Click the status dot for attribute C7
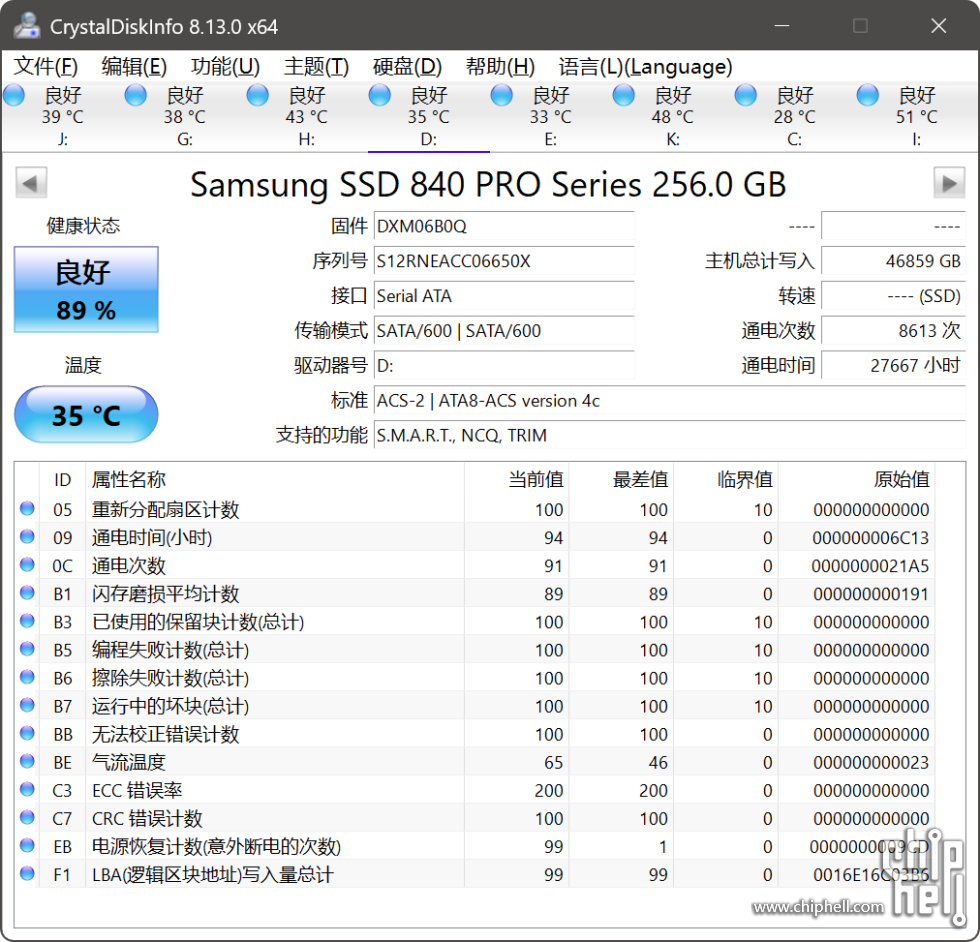980x942 pixels. coord(27,817)
